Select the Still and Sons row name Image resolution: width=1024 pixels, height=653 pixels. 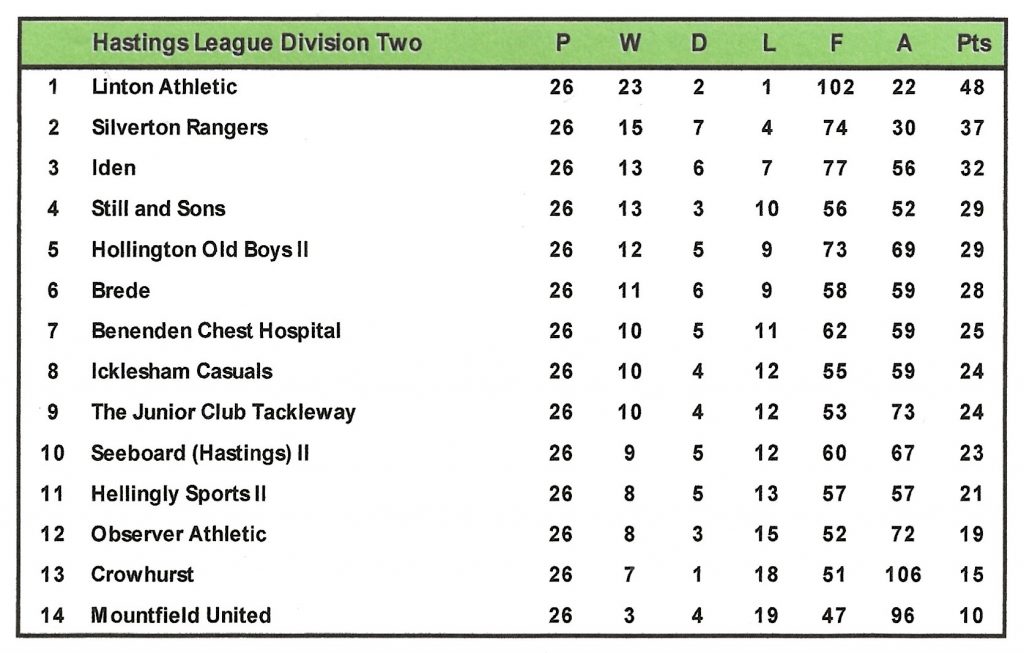158,209
